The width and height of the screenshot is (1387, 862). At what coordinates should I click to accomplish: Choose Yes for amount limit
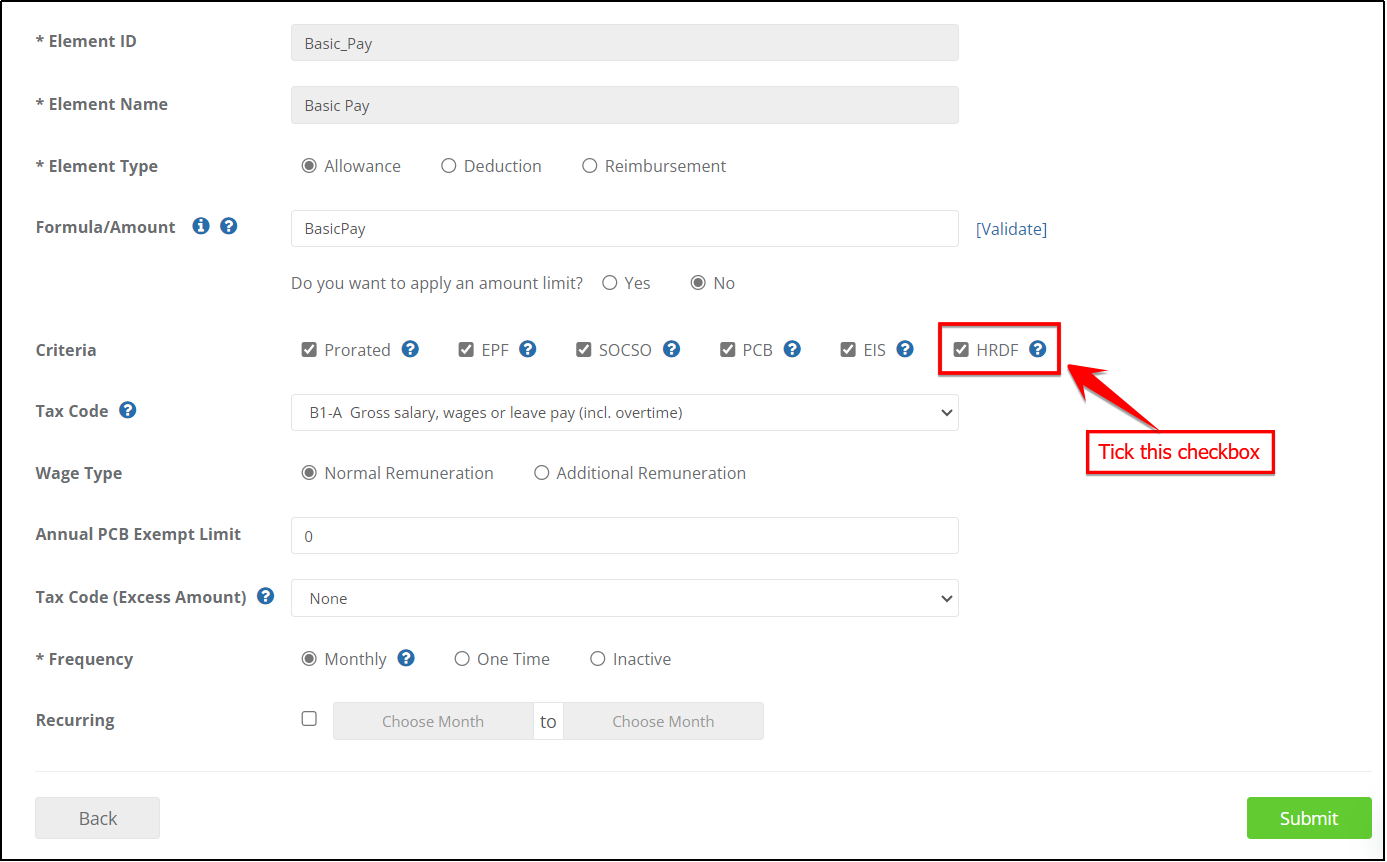pos(609,283)
